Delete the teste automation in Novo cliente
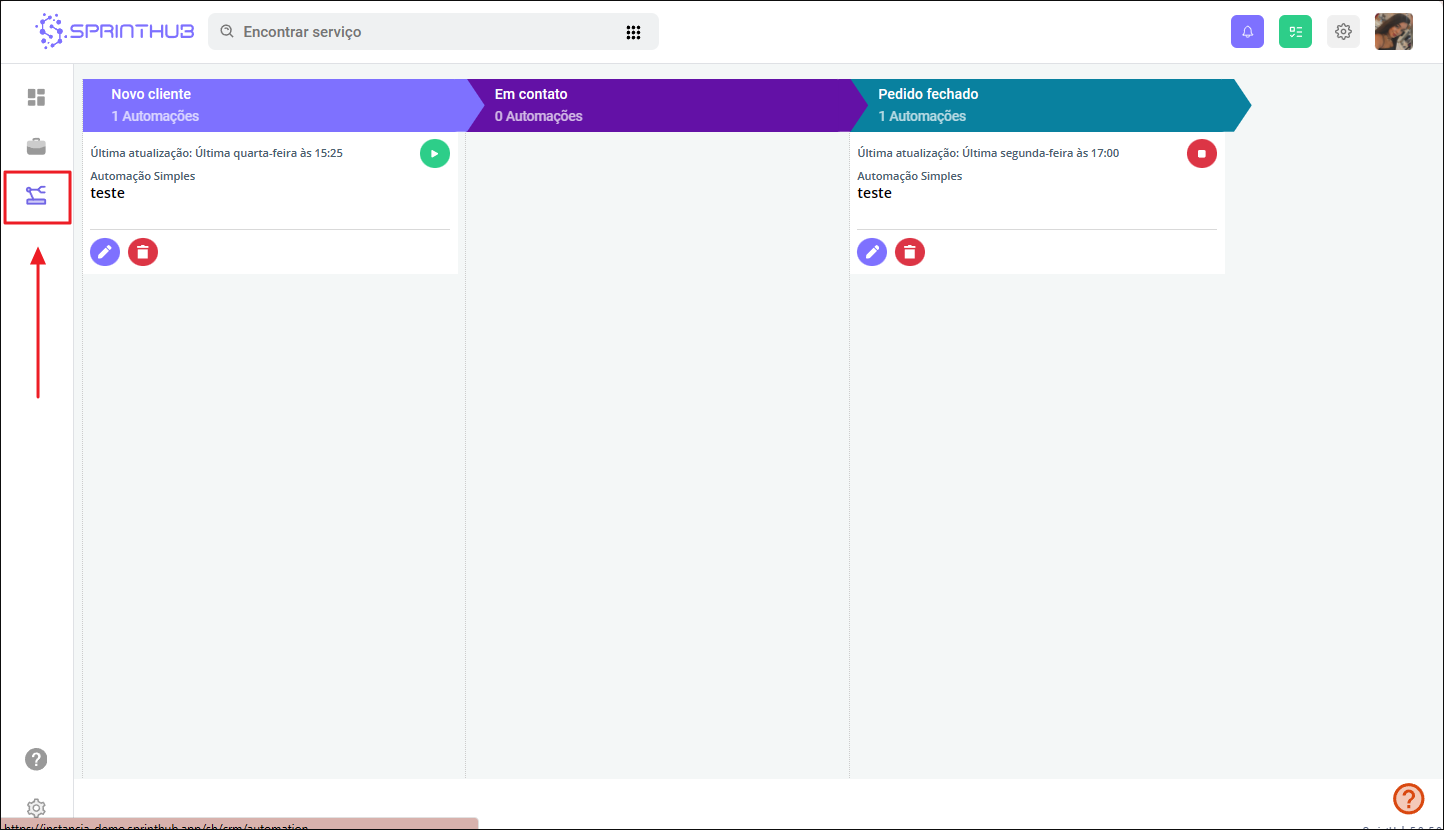The image size is (1444, 830). pyautogui.click(x=143, y=252)
